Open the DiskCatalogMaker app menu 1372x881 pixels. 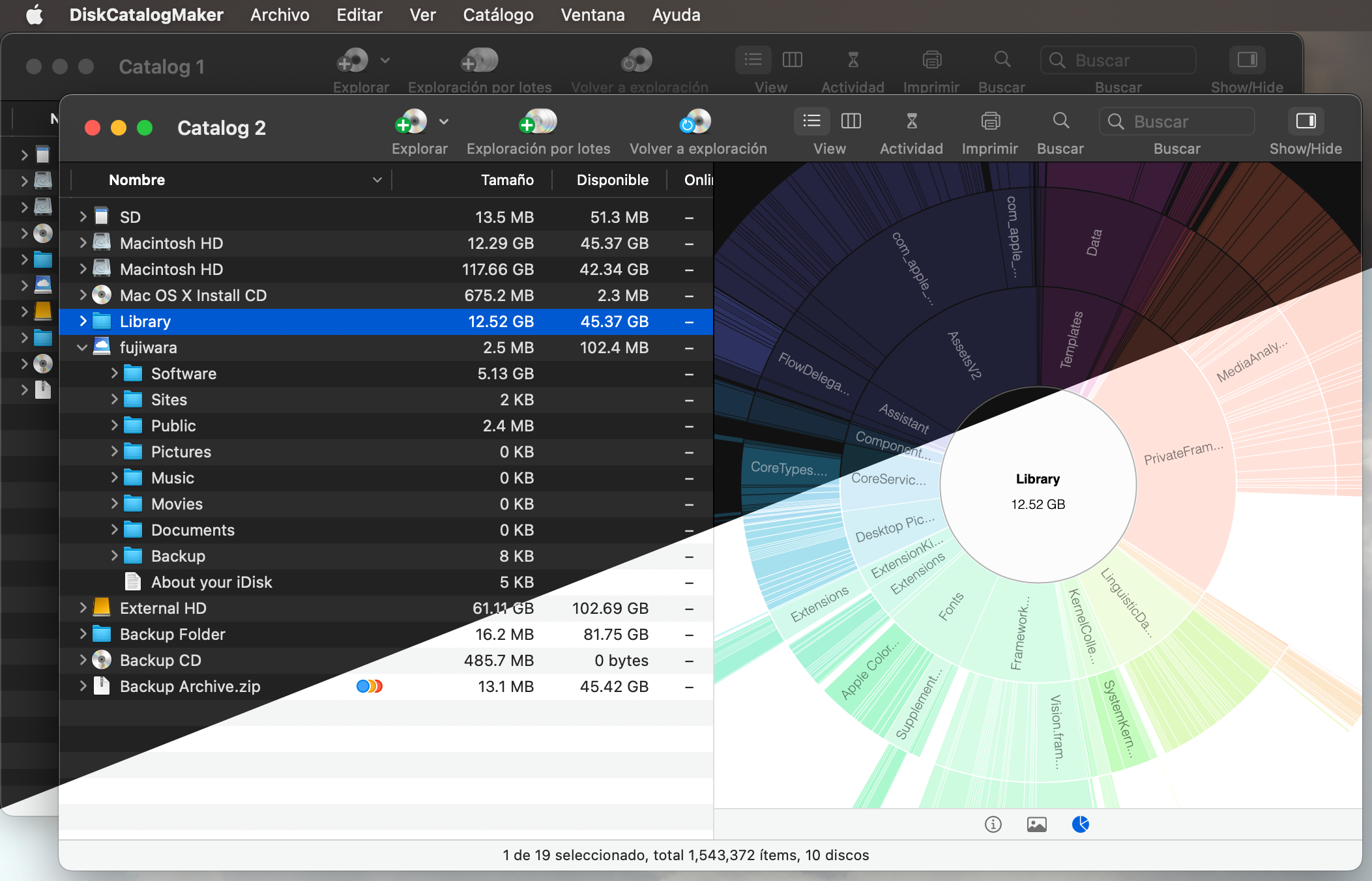146,14
